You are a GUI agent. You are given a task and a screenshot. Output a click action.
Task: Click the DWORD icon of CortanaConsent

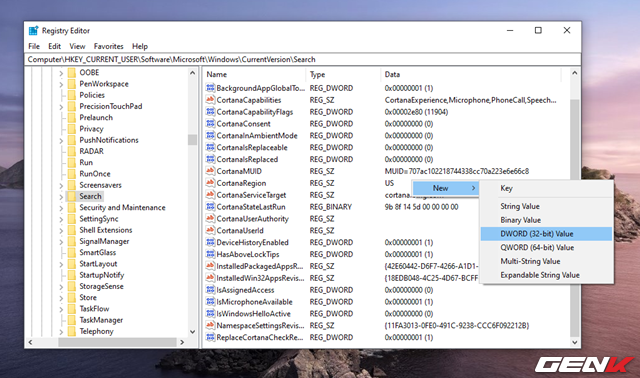tap(210, 123)
